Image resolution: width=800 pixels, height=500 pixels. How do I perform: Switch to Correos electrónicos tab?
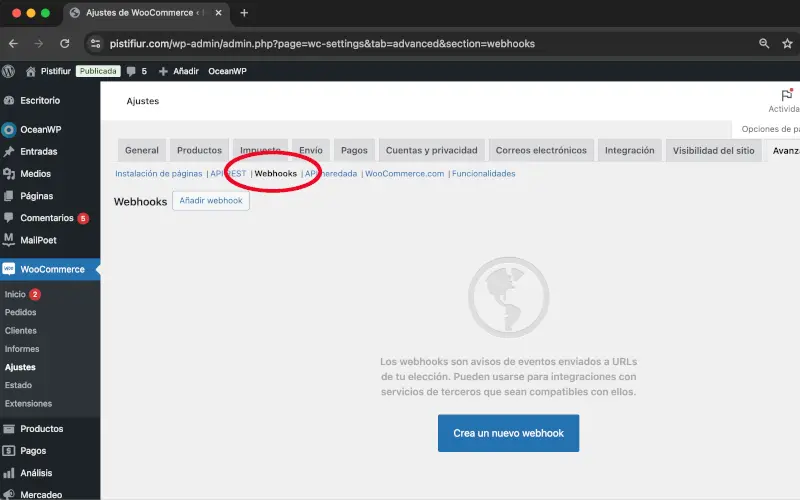pos(541,151)
